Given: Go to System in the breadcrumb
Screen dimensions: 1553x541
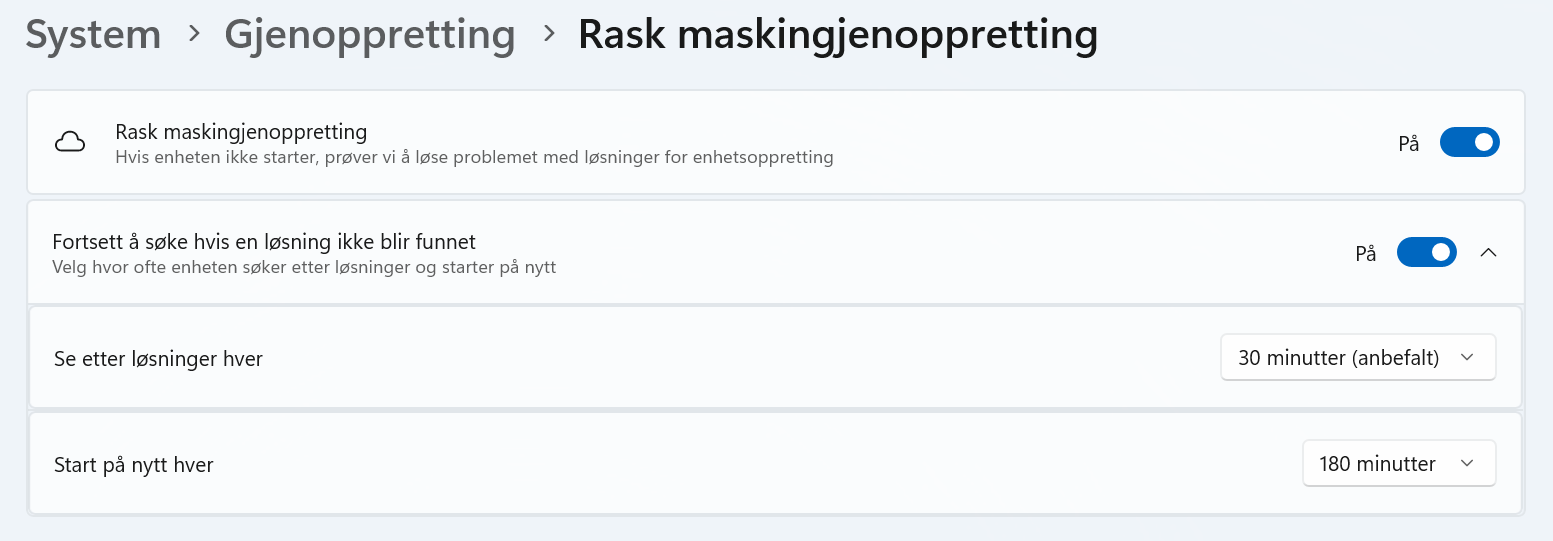Looking at the screenshot, I should 93,34.
